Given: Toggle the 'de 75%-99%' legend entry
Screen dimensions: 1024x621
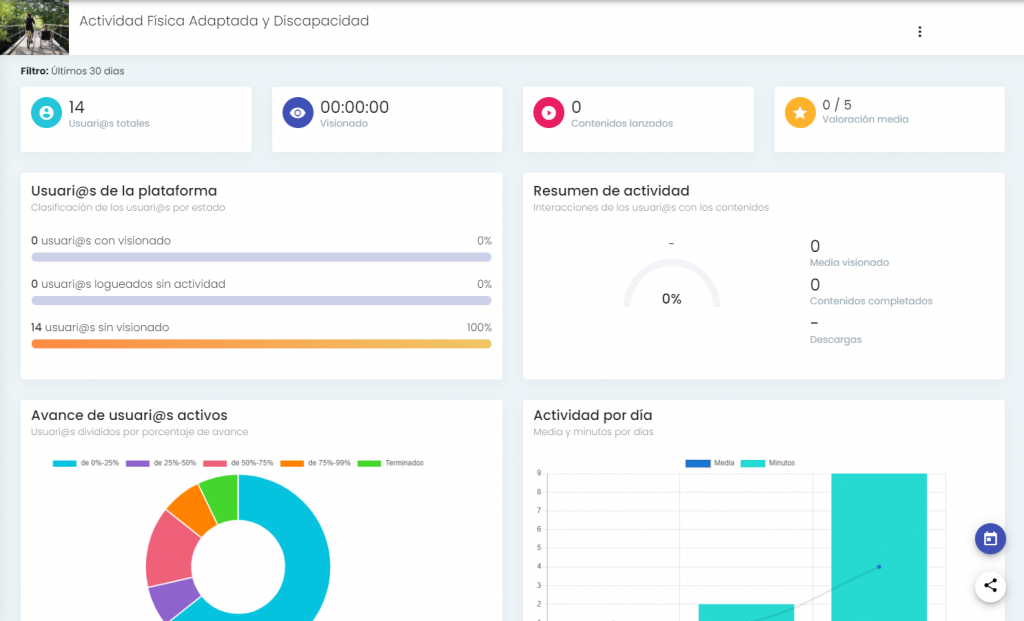Looking at the screenshot, I should point(315,463).
